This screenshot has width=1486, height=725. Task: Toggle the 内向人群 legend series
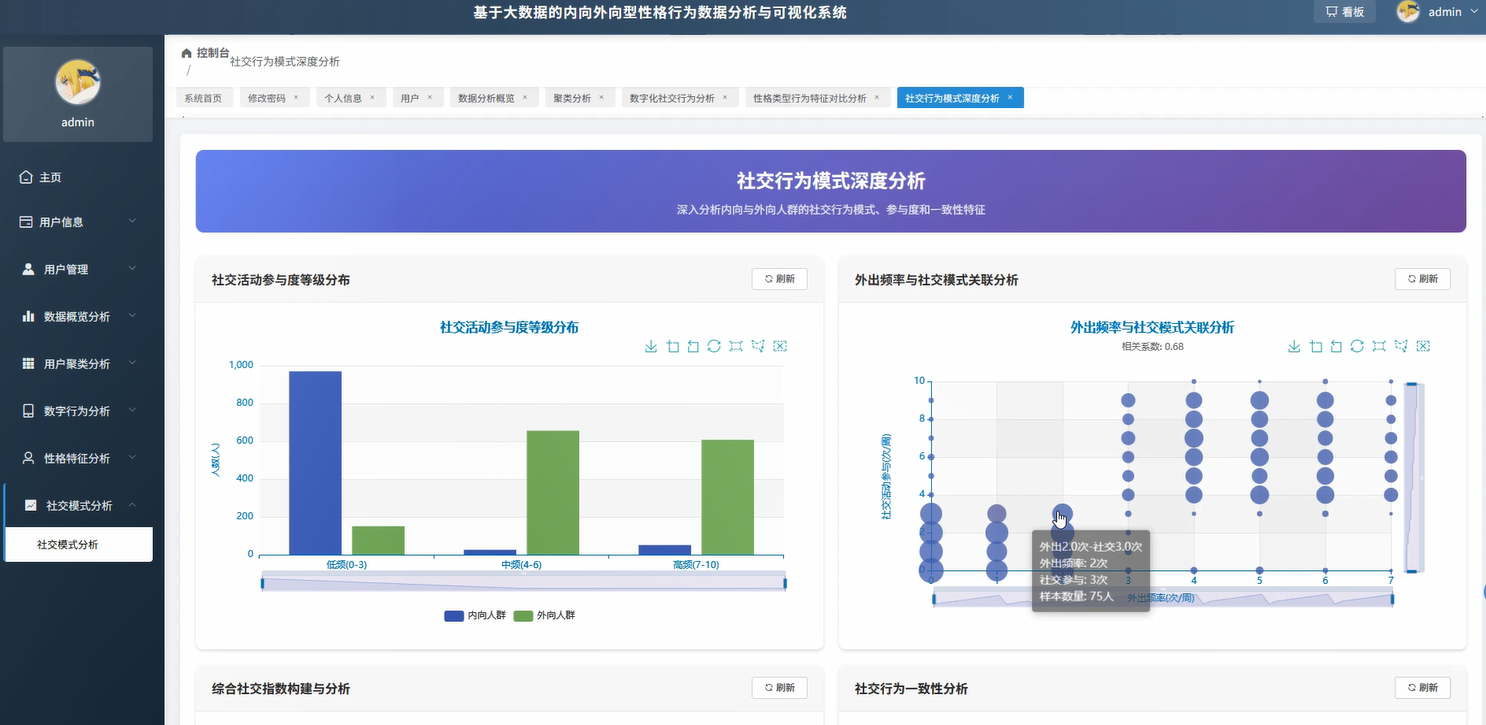(475, 616)
